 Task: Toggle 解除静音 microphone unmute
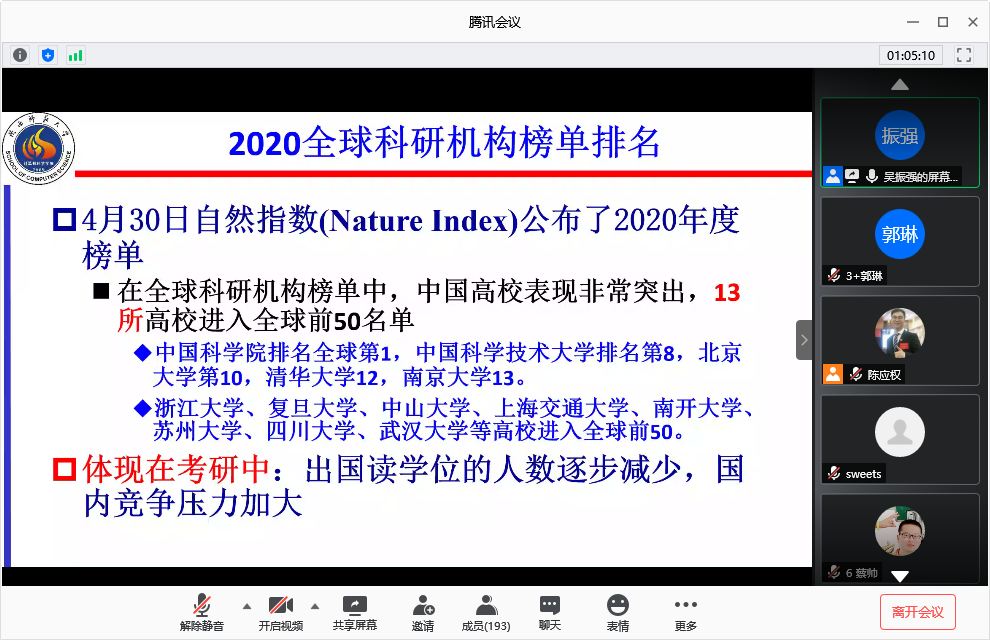click(202, 612)
